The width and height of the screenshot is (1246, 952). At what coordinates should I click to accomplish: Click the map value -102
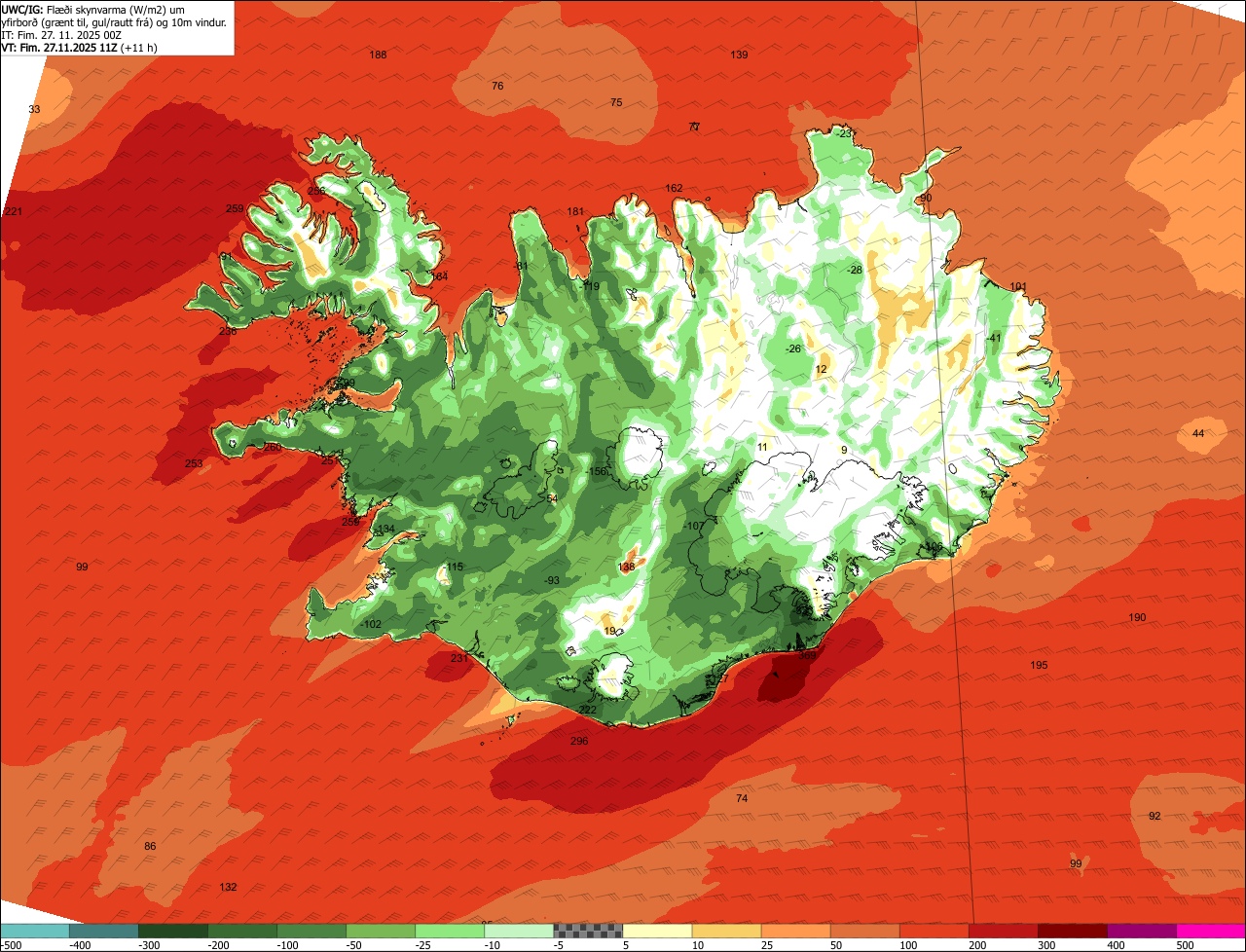click(x=371, y=624)
